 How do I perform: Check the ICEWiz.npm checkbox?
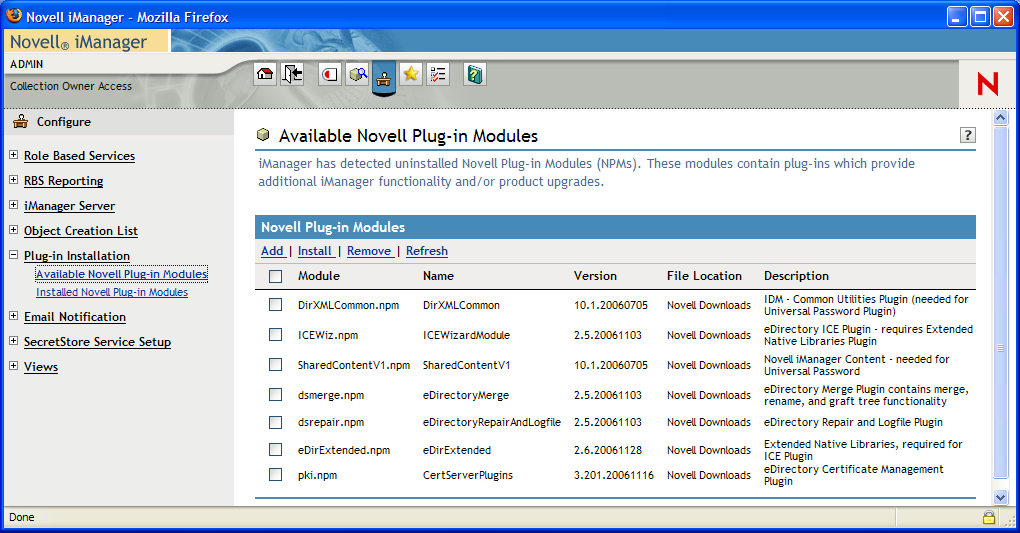click(276, 335)
